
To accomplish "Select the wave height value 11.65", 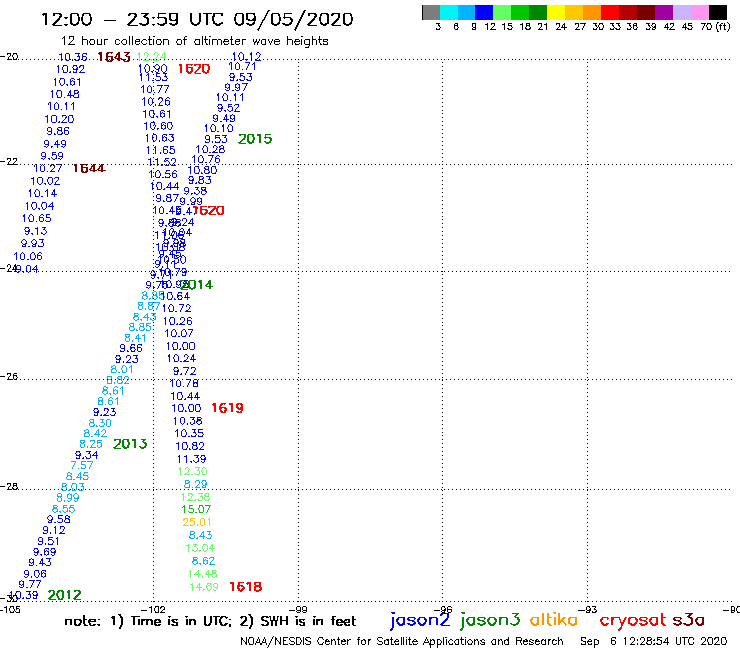I will tap(160, 150).
